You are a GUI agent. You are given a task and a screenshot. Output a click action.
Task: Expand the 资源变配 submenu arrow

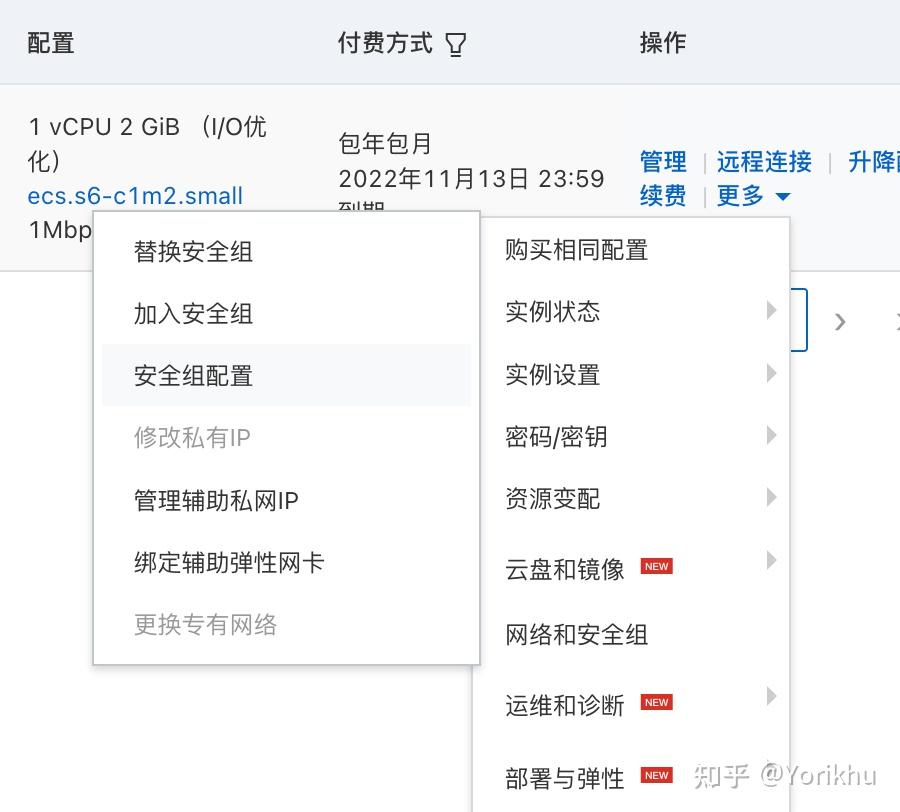(771, 497)
